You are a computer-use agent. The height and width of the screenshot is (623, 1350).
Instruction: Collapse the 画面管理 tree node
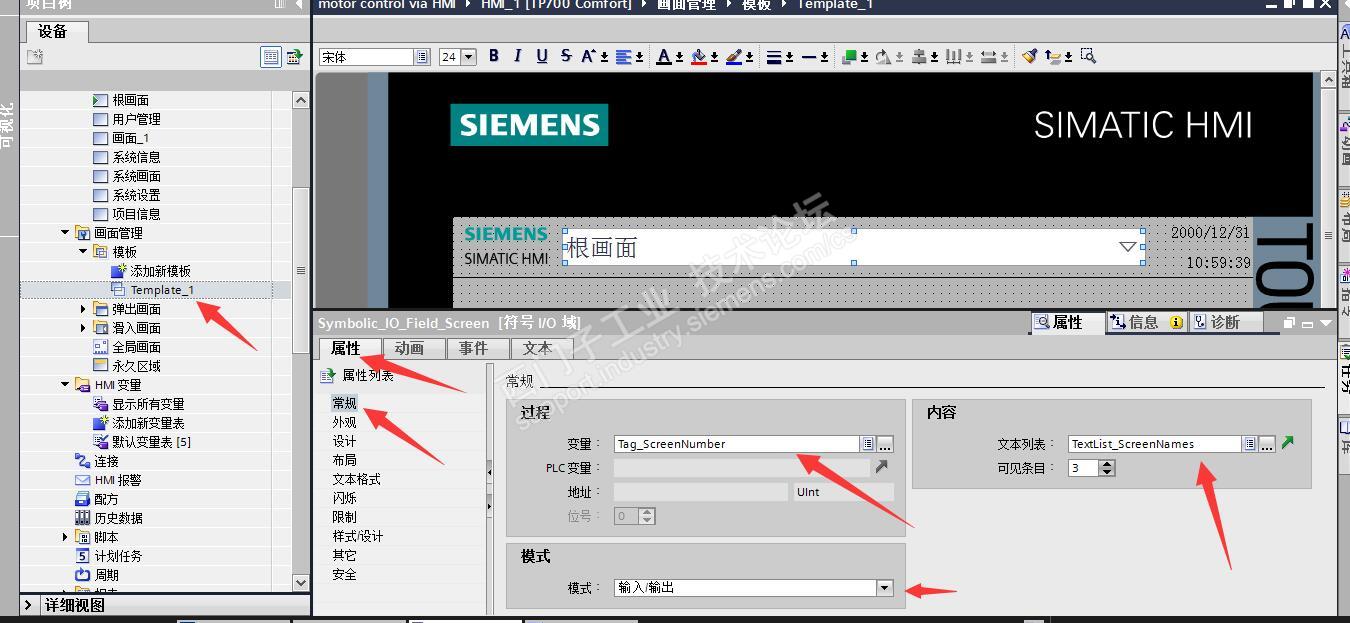pyautogui.click(x=65, y=233)
